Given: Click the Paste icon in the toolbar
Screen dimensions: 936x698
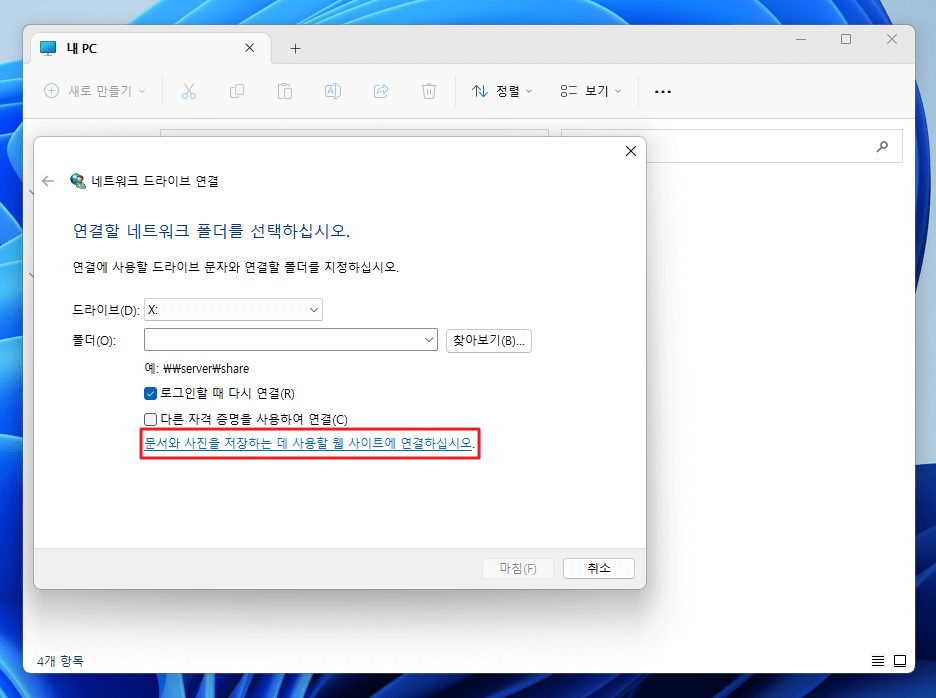Looking at the screenshot, I should 285,91.
